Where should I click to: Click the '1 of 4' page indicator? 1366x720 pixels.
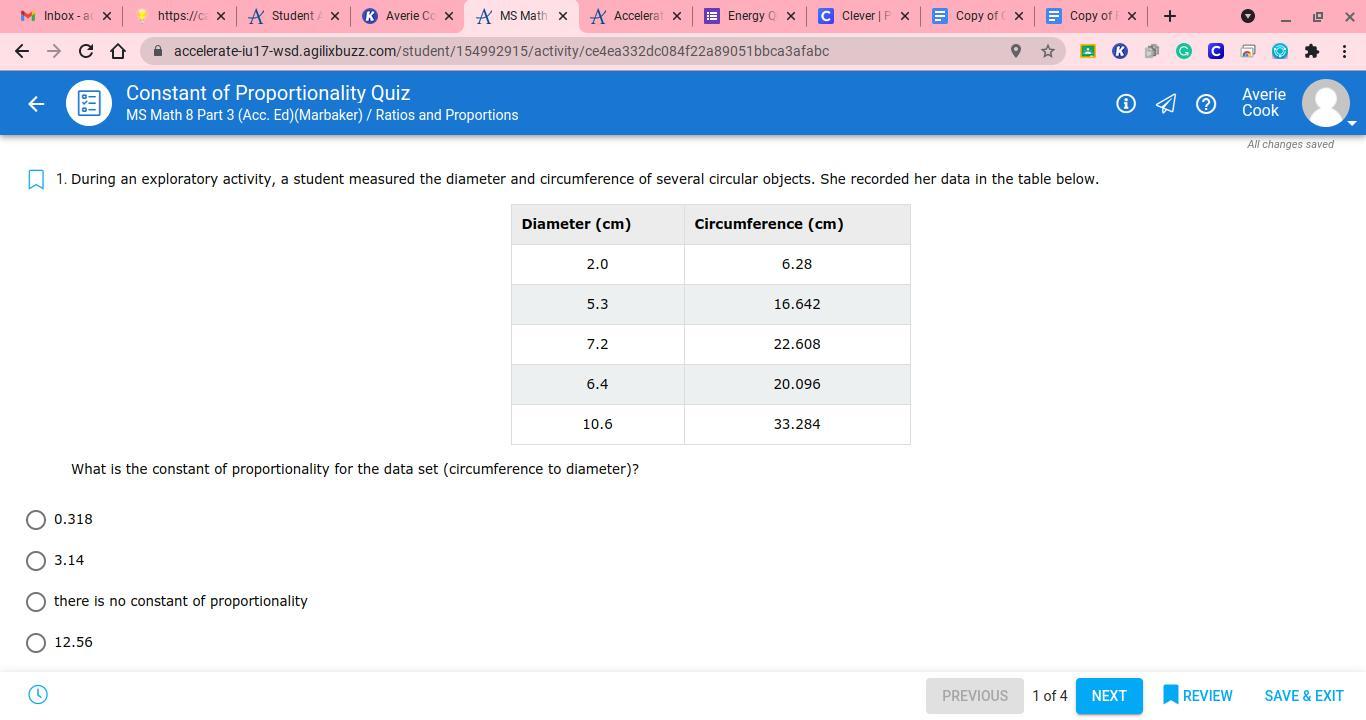[x=1050, y=696]
